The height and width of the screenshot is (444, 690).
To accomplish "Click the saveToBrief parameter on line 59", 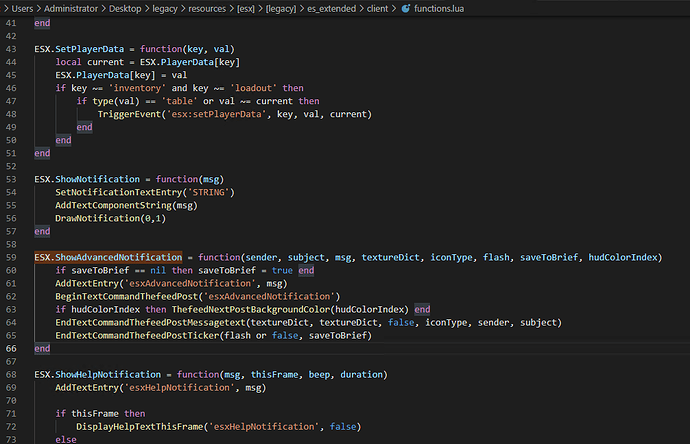I will point(549,257).
